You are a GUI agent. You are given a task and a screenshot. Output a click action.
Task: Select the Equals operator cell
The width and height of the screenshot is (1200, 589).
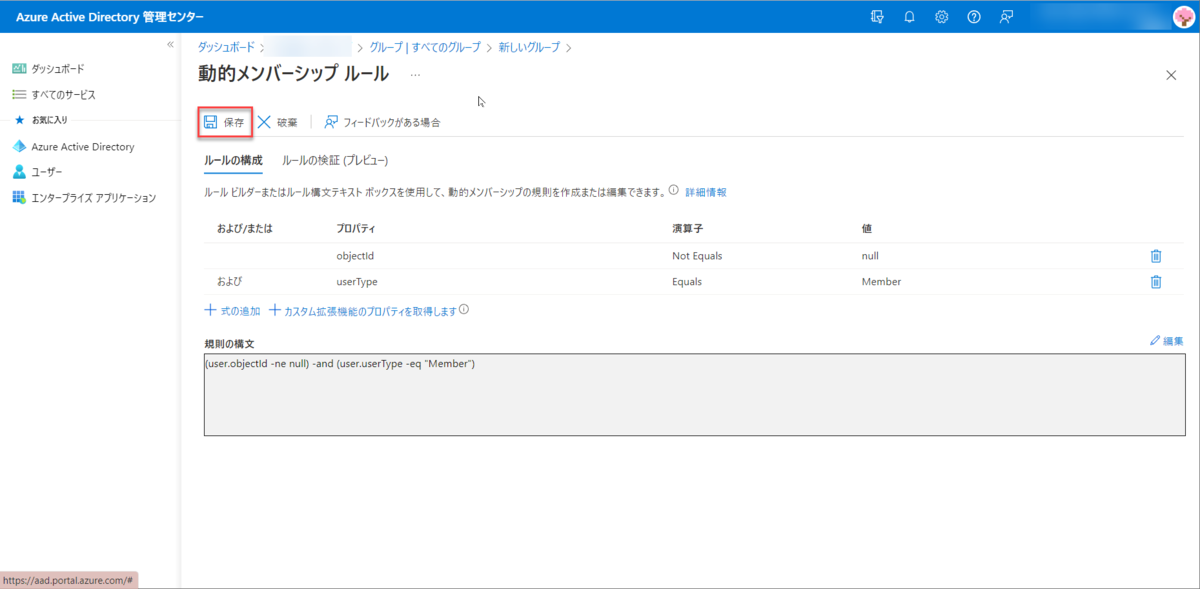(687, 282)
